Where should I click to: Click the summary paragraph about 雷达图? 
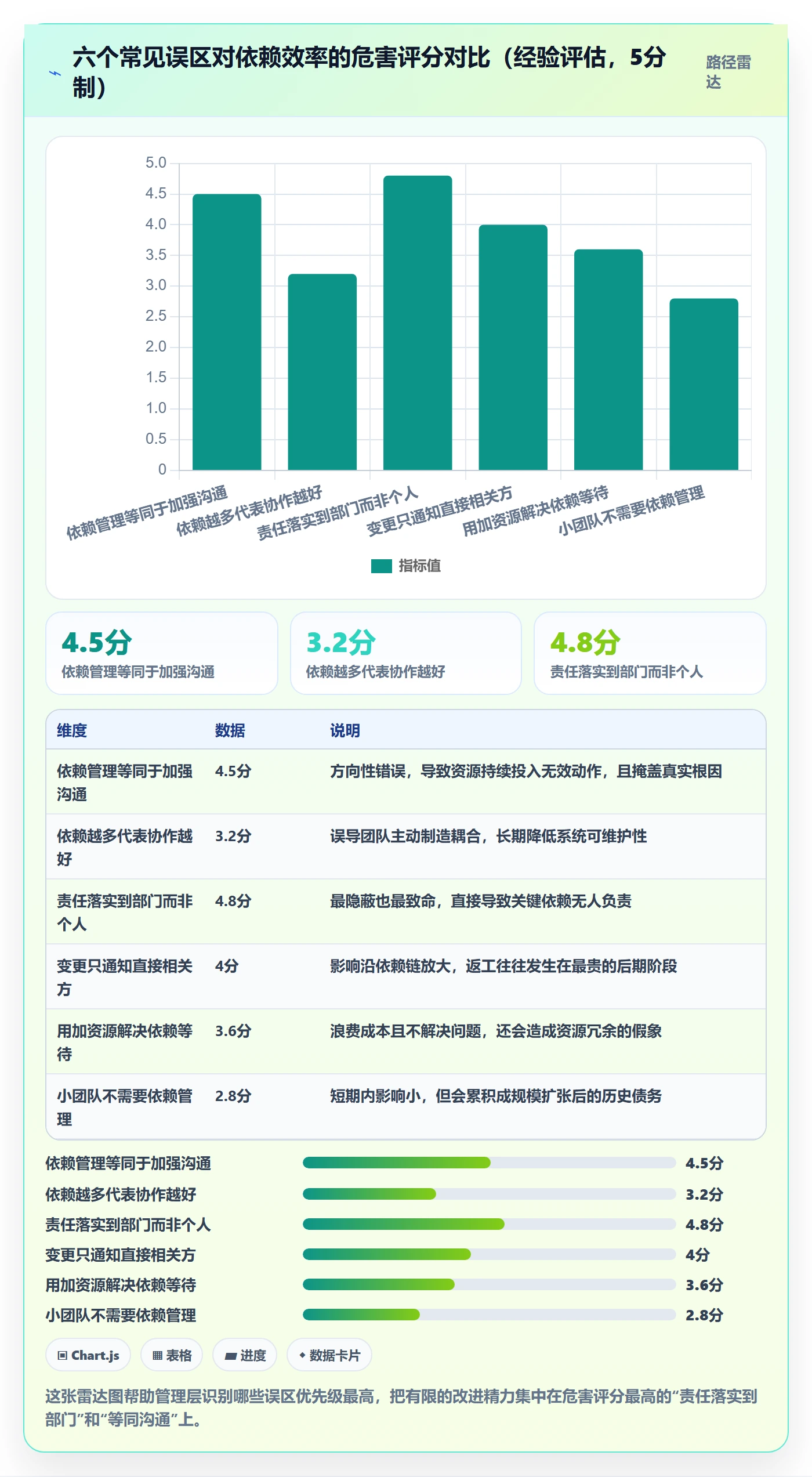[401, 1408]
